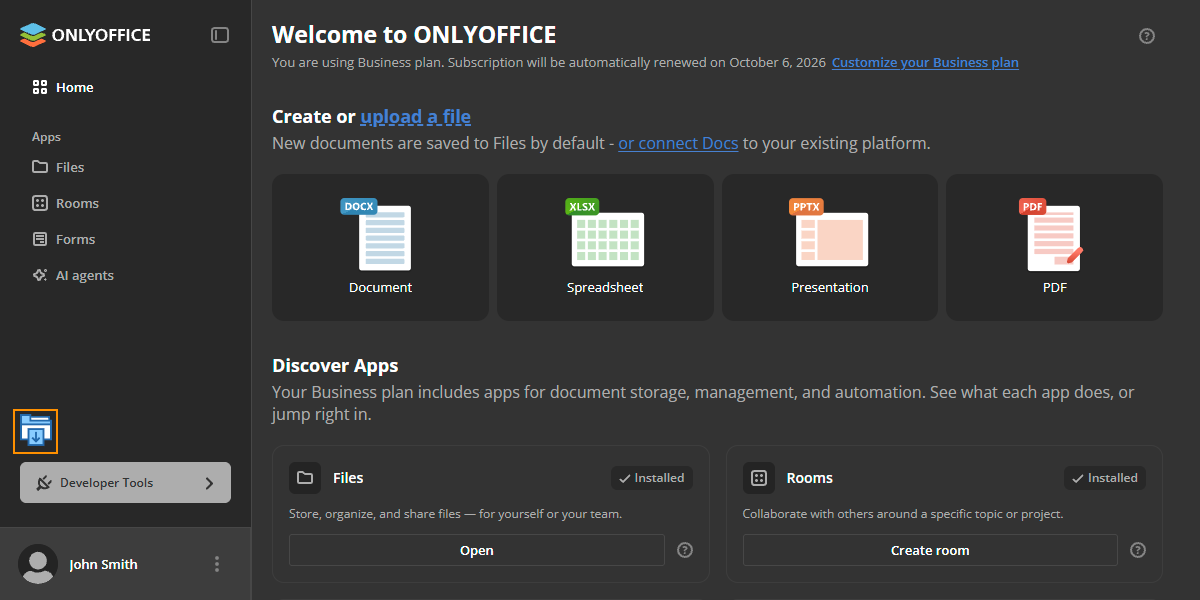This screenshot has height=600, width=1200.
Task: Create a new DOCX Document
Action: 380,247
